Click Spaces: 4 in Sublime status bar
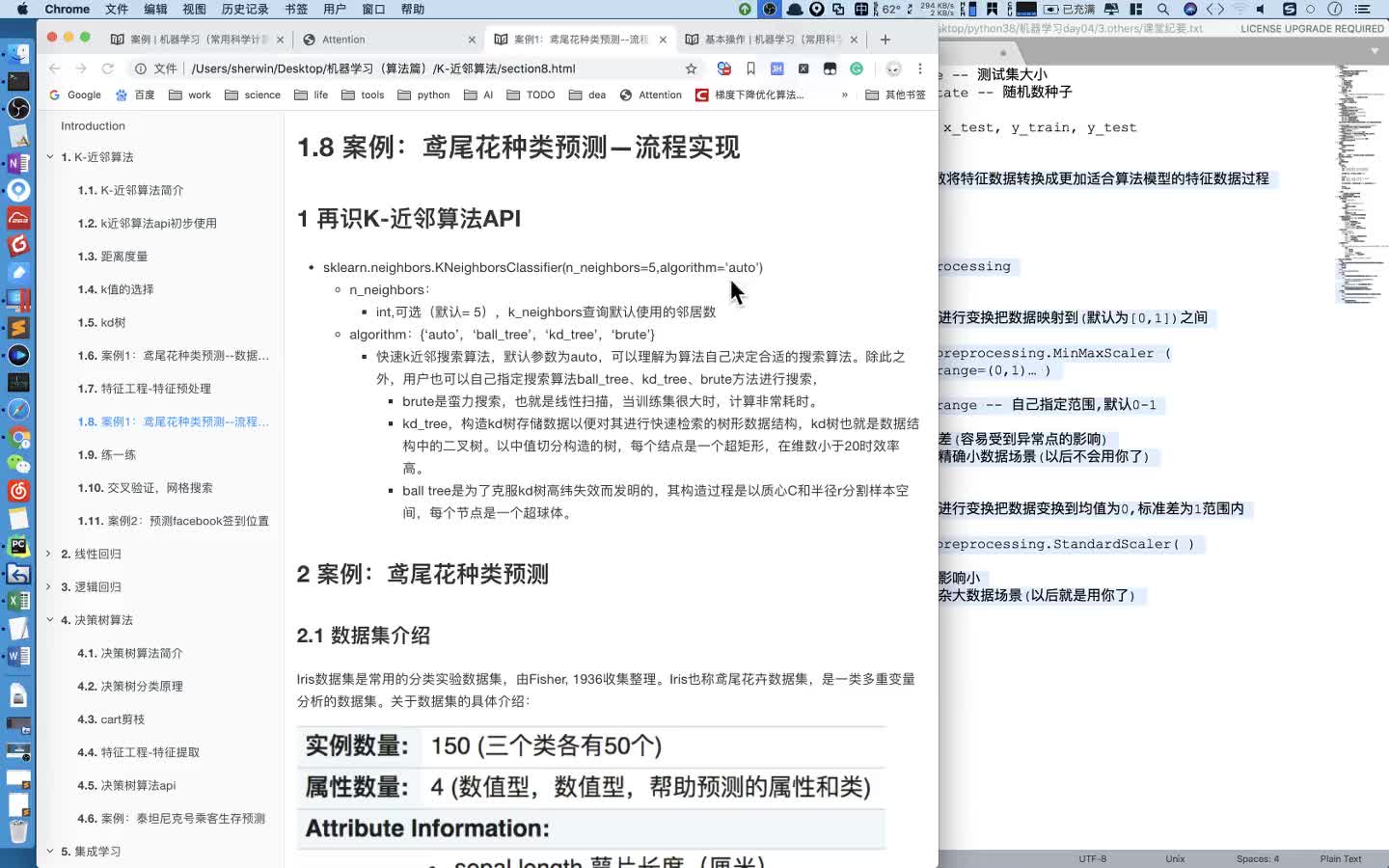 (x=1258, y=858)
